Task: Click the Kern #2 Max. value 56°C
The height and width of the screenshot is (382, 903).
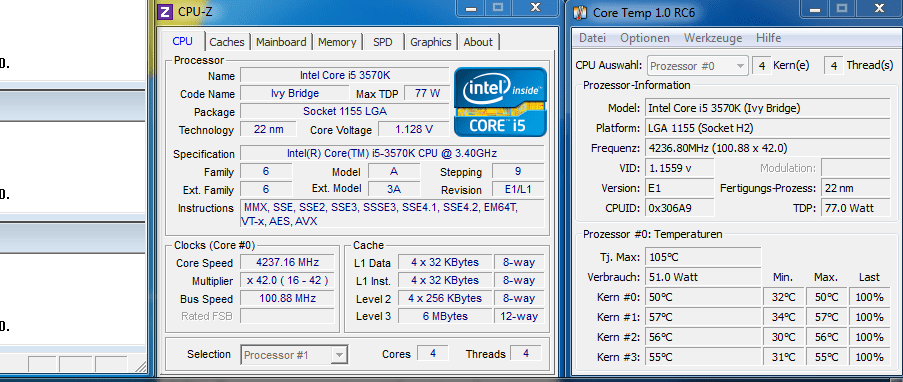Action: 826,337
